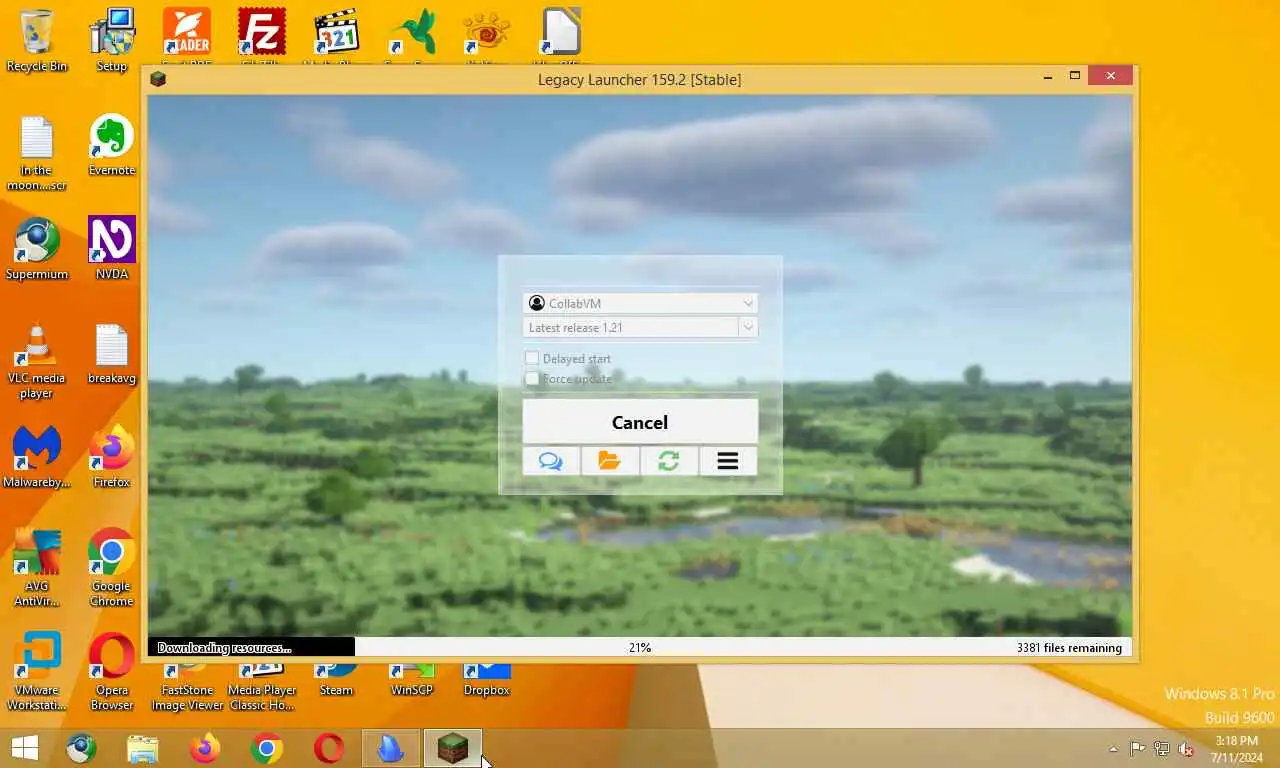Screen dimensions: 1280x768
Task: Select the Malwarebytes desktop shortcut
Action: click(x=37, y=457)
